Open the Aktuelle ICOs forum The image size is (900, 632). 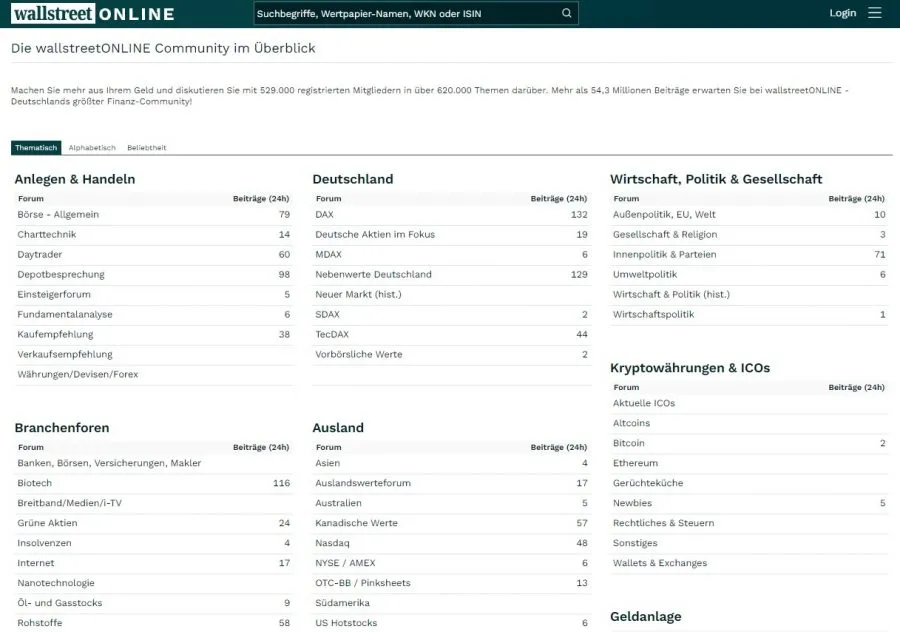tap(643, 404)
